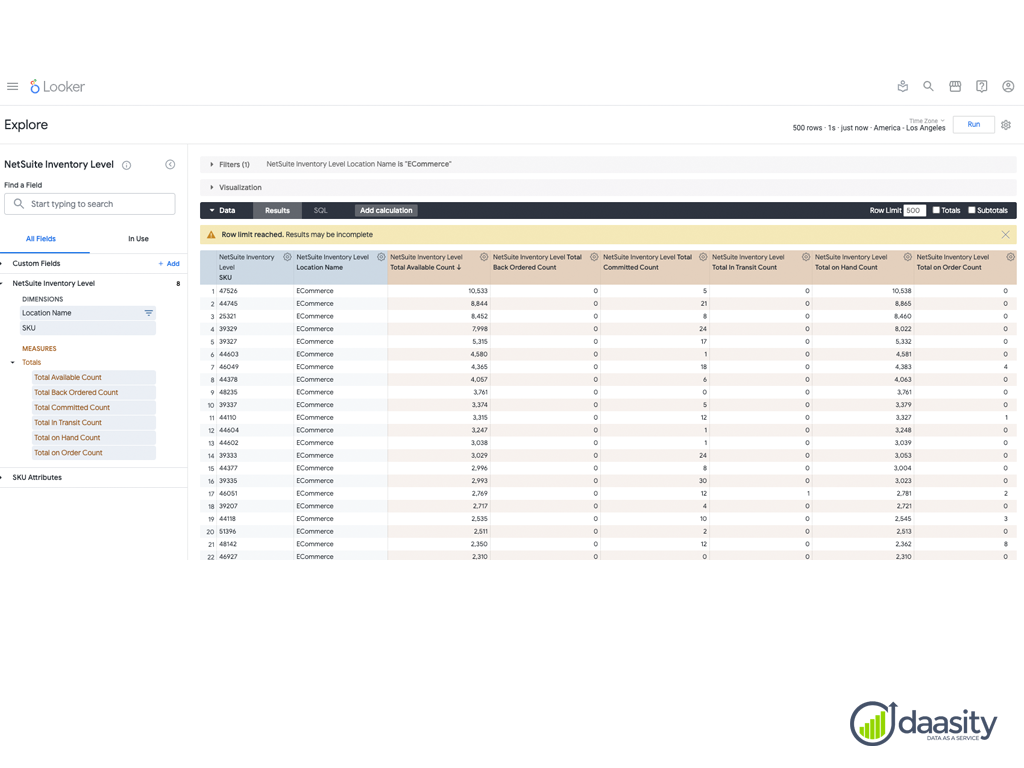The height and width of the screenshot is (768, 1024).
Task: Open the user account profile icon
Action: [x=1008, y=86]
